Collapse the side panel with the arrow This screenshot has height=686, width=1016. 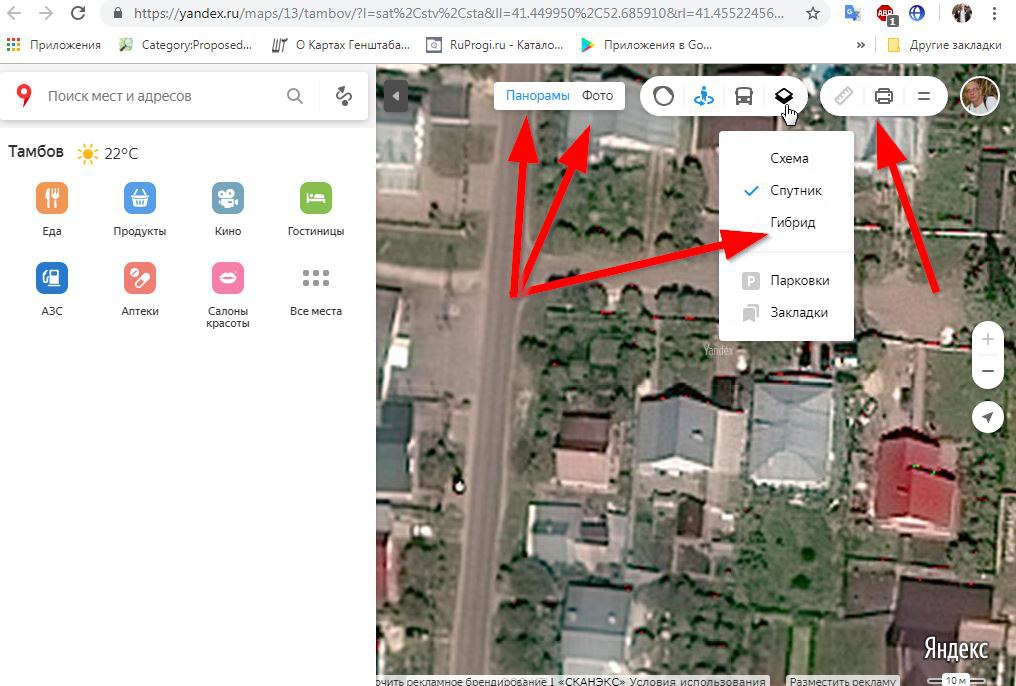point(395,97)
